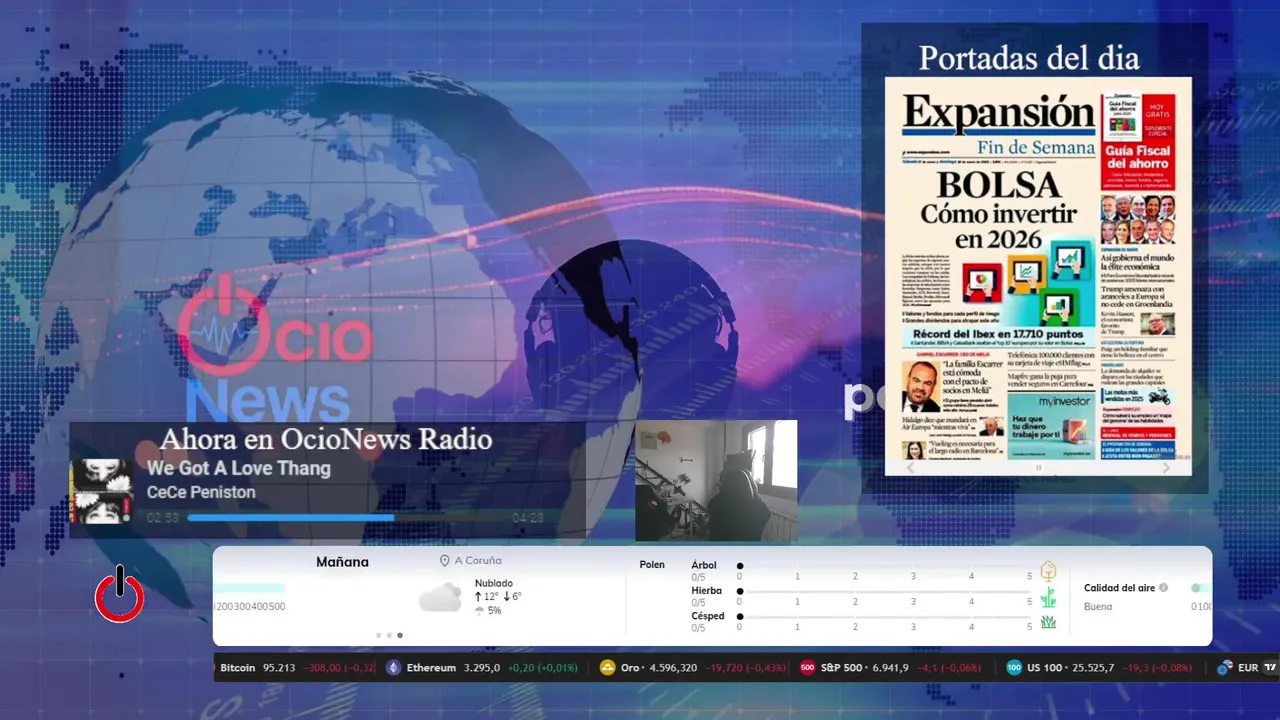Click the Calidad del aire label
Screen dimensions: 1280x720
pos(1119,588)
